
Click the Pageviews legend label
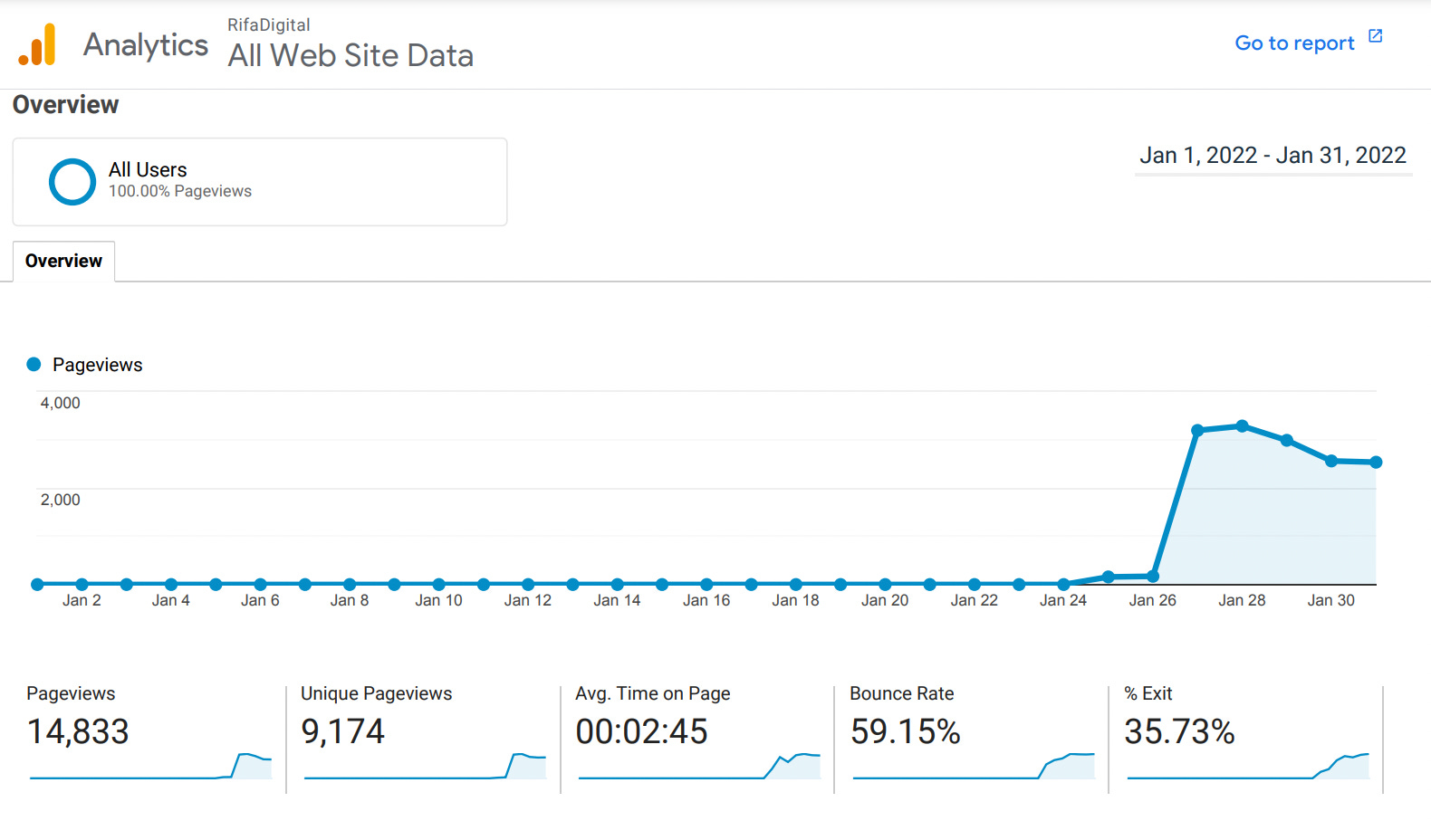98,365
